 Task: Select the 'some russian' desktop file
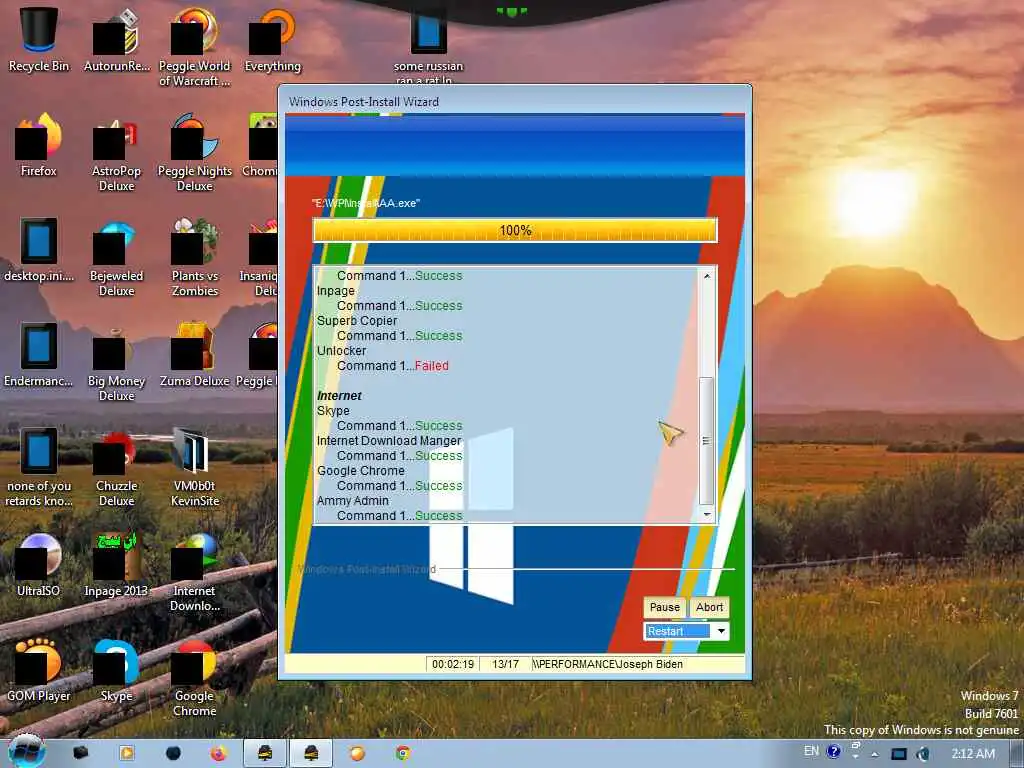point(428,47)
